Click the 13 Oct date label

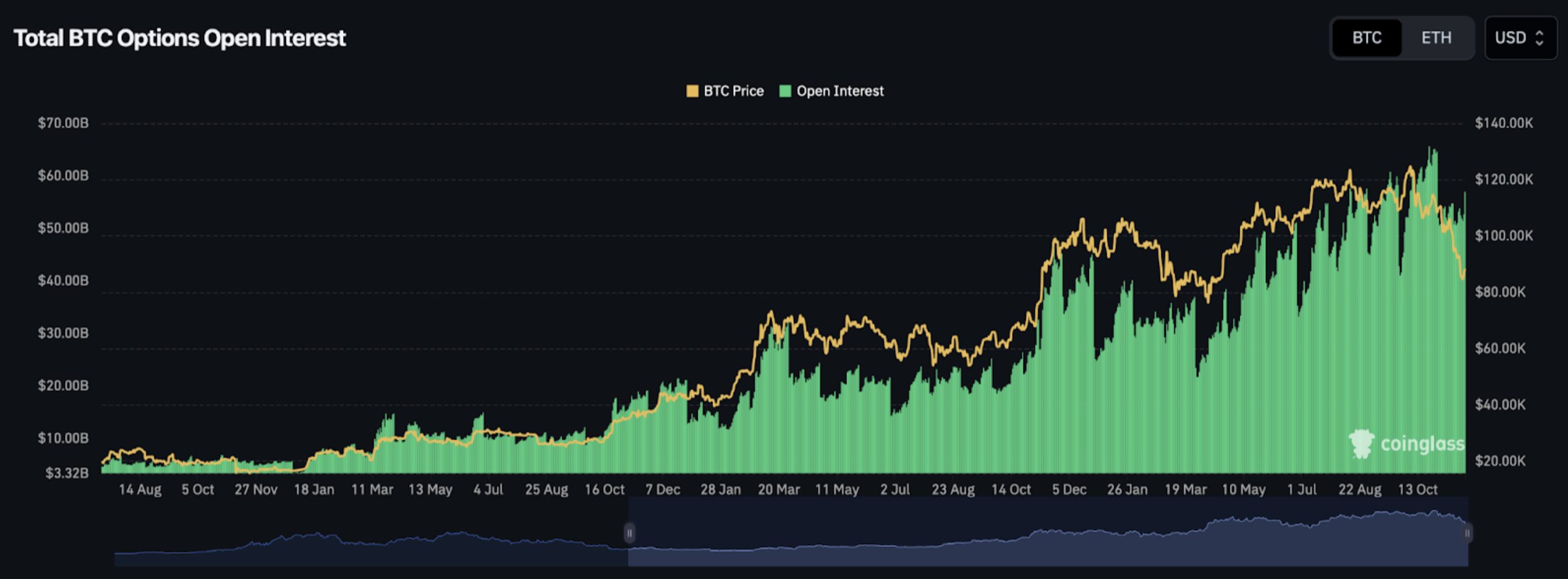coord(1417,490)
